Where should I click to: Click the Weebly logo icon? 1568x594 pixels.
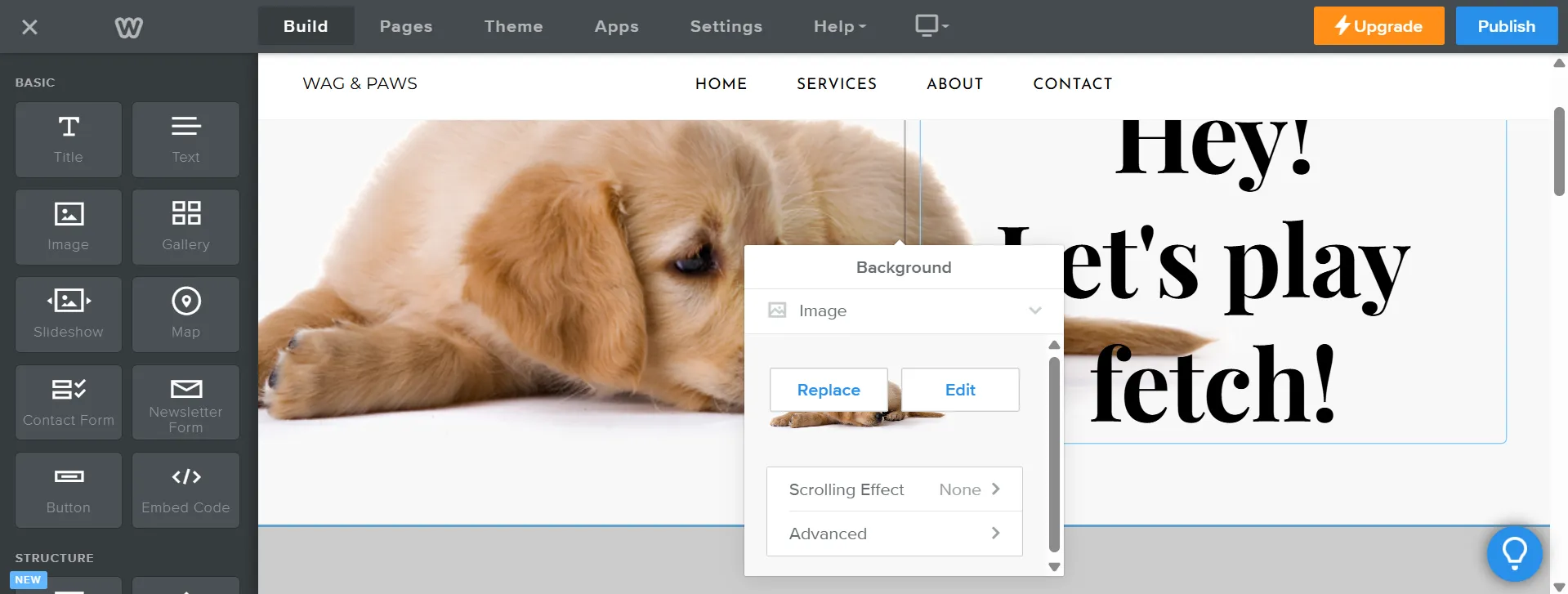tap(128, 27)
